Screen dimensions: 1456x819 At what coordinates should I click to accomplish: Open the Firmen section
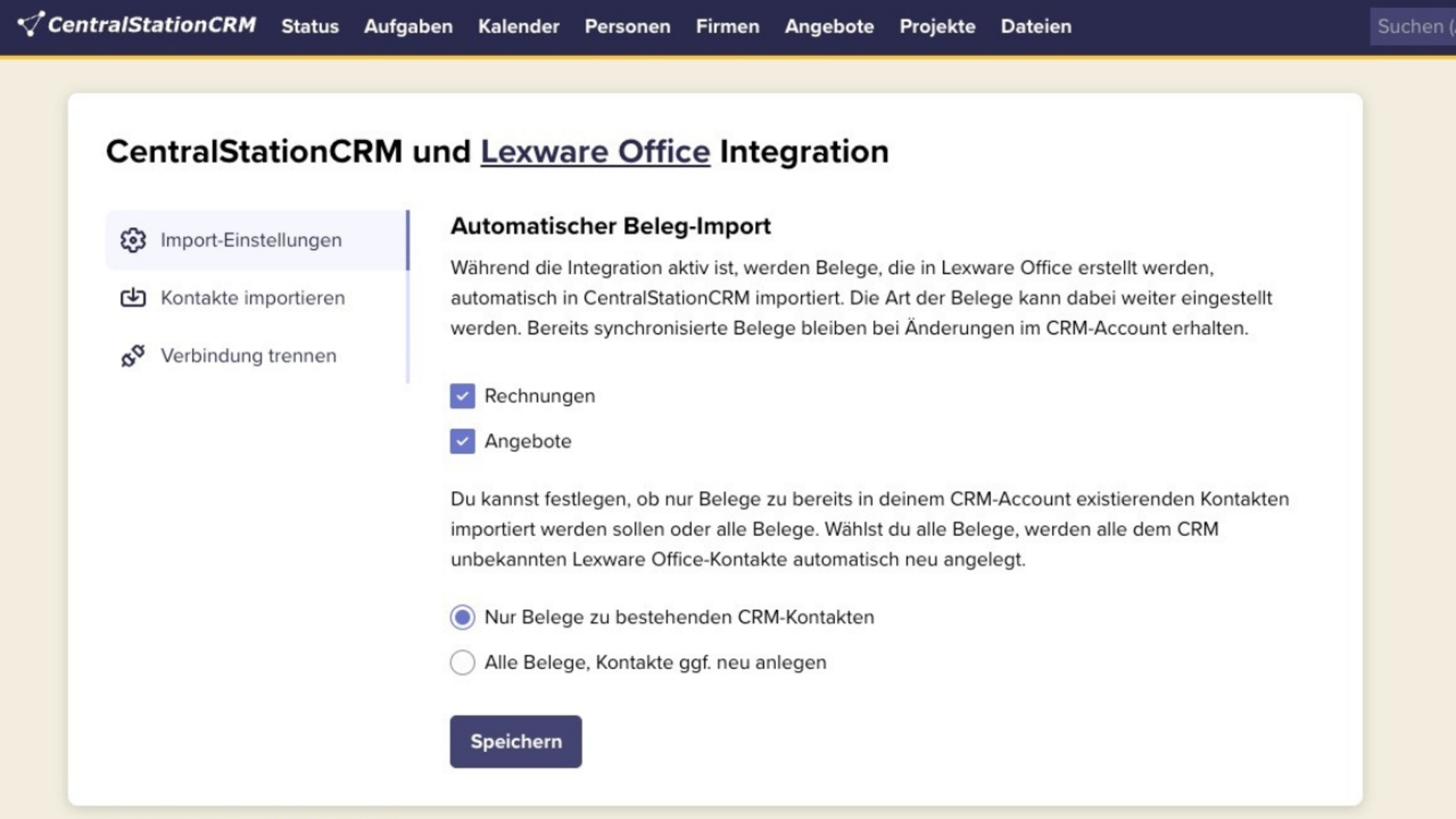tap(727, 26)
